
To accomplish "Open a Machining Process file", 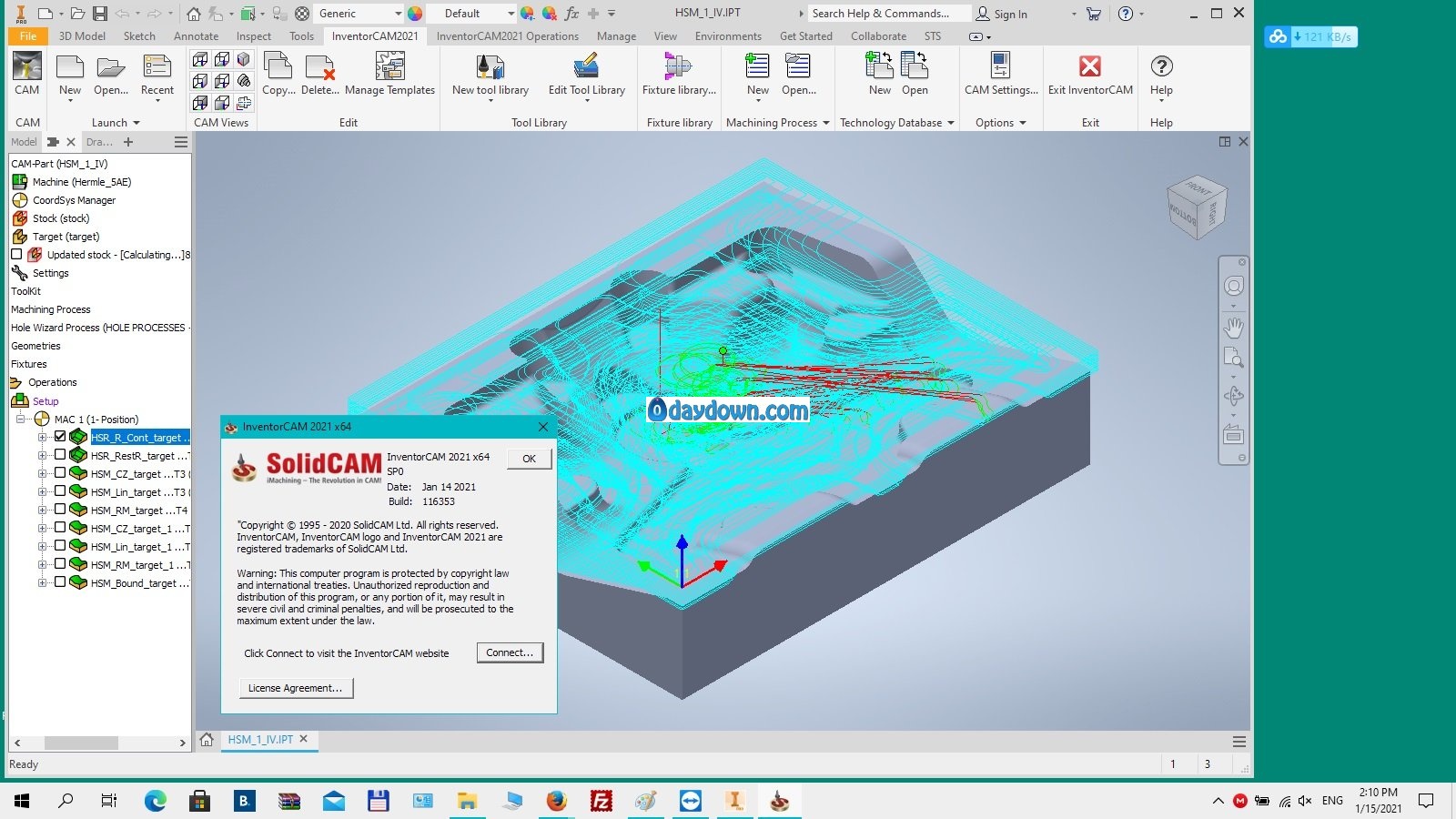I will click(798, 74).
